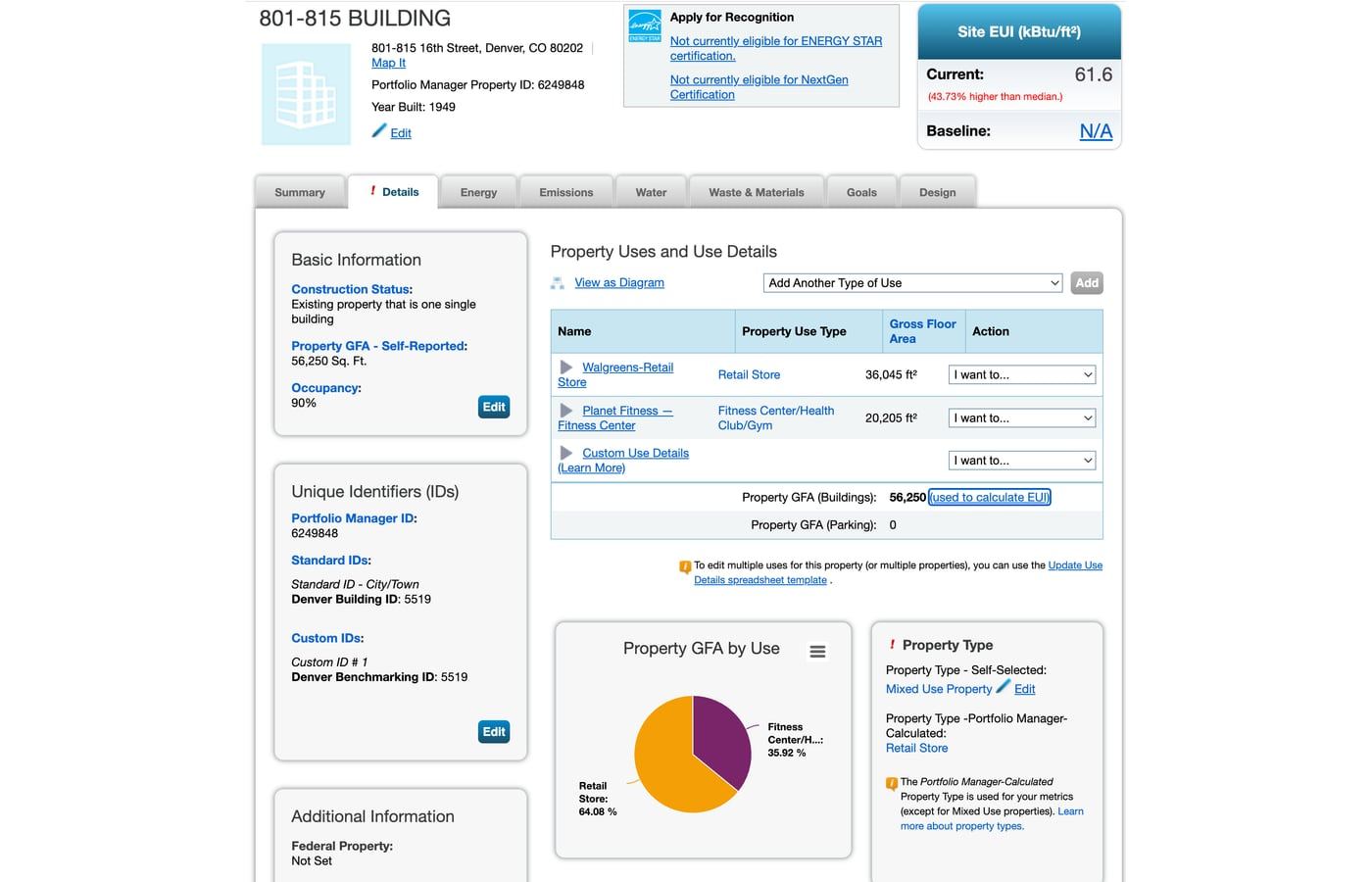Click the ENERGY STAR logo icon
The image size is (1372, 882).
[x=645, y=25]
